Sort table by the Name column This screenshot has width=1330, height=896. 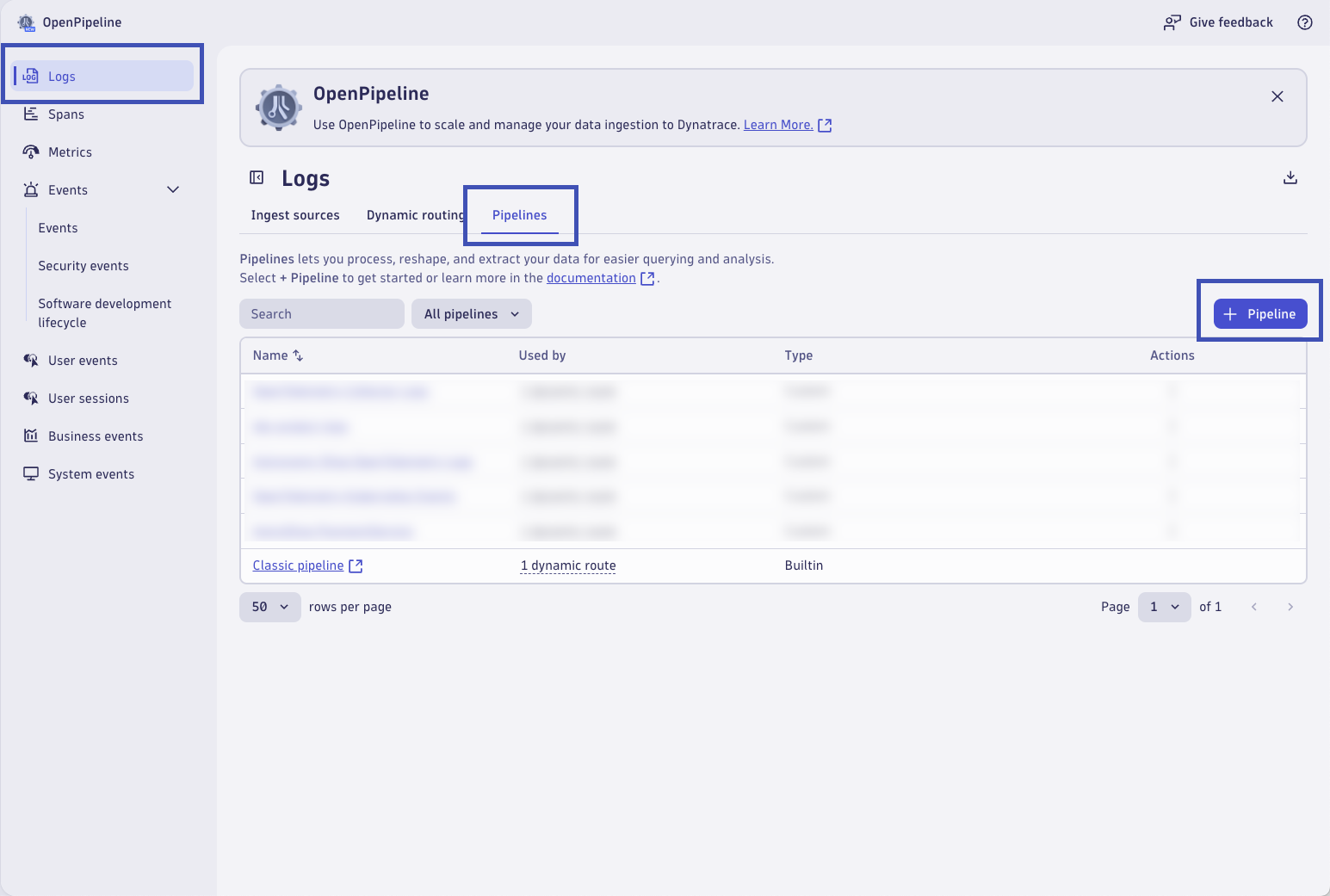click(x=278, y=355)
